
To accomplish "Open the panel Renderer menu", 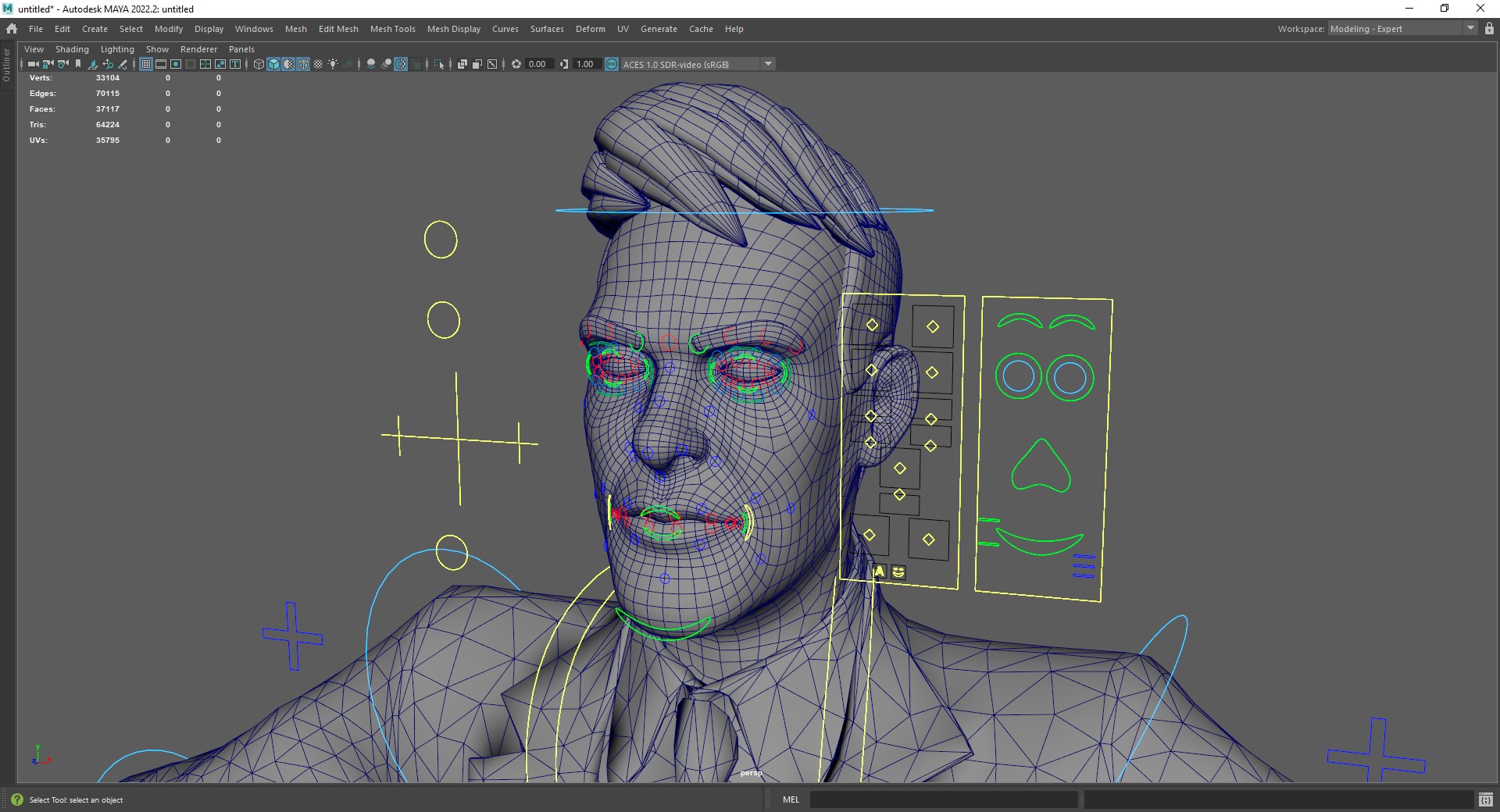I will click(198, 49).
